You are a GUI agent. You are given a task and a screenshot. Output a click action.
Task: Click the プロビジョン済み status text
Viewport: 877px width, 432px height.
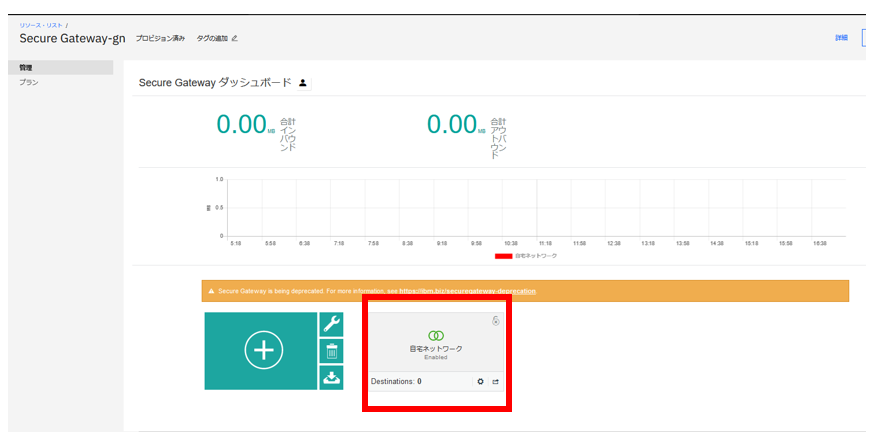pos(160,39)
